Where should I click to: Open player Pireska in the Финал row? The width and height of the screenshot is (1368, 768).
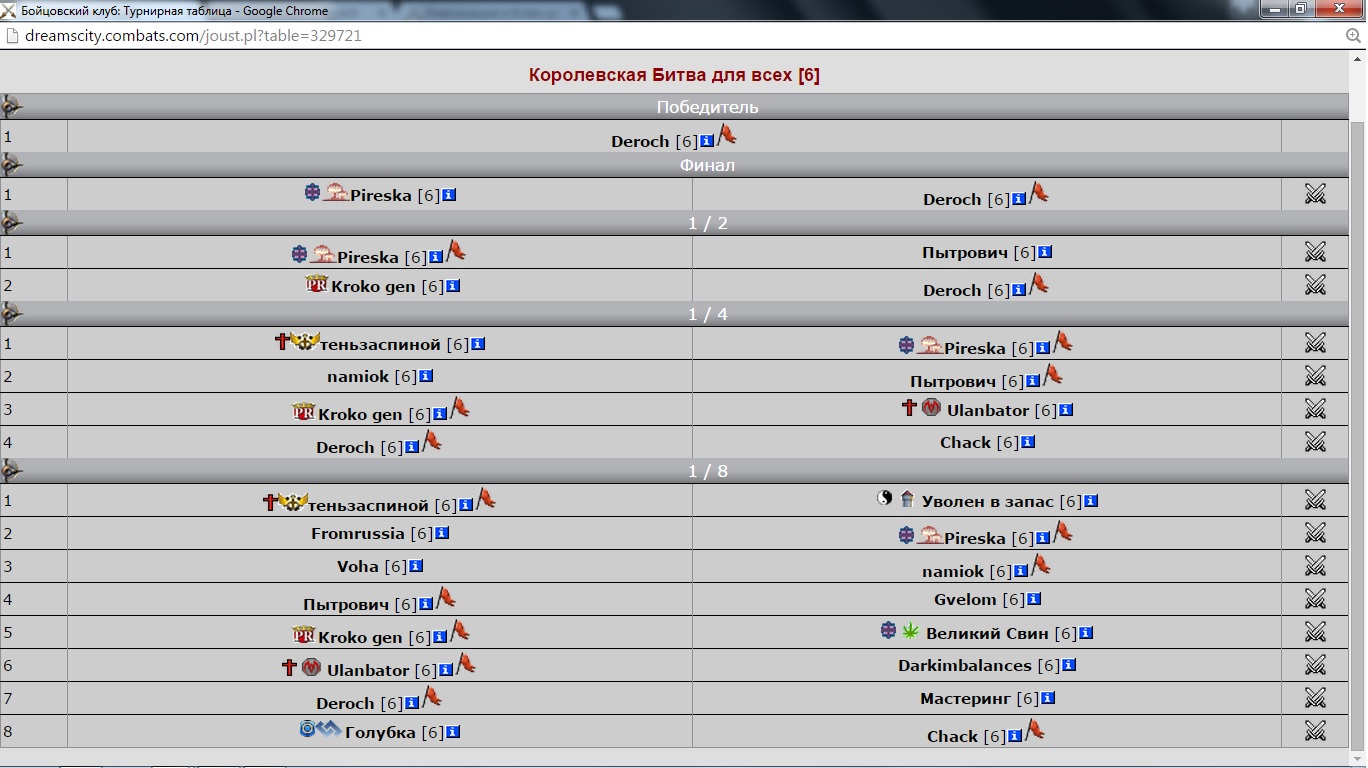point(381,195)
